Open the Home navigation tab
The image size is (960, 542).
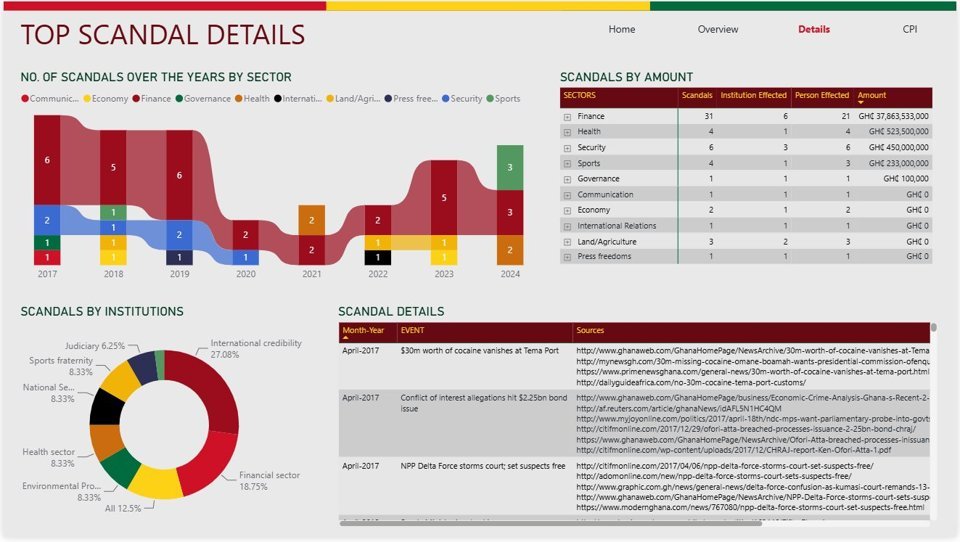(x=621, y=29)
